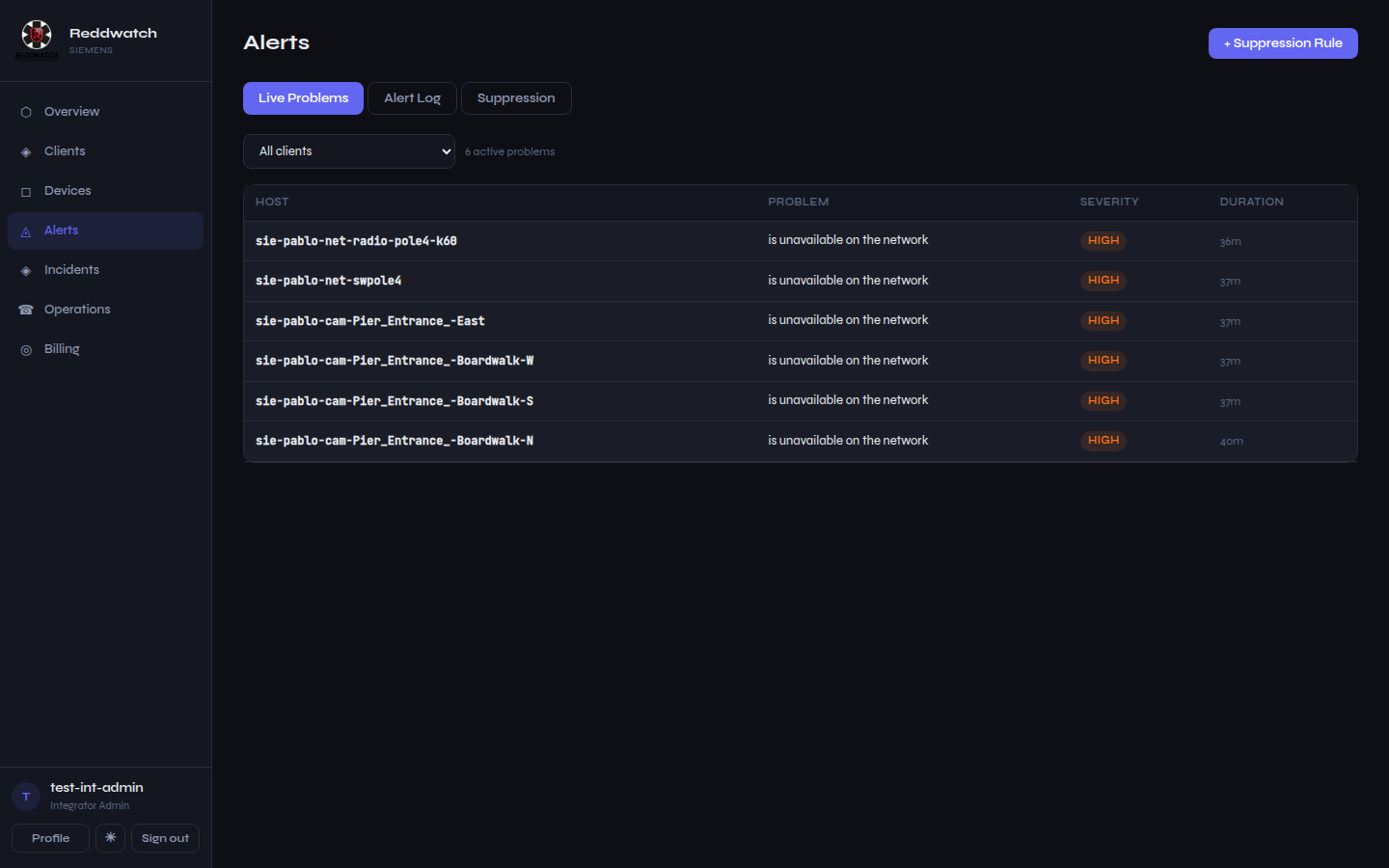Select the sie-pablo-cam-Pier_Entrance_-East host
The height and width of the screenshot is (868, 1389).
(x=370, y=321)
